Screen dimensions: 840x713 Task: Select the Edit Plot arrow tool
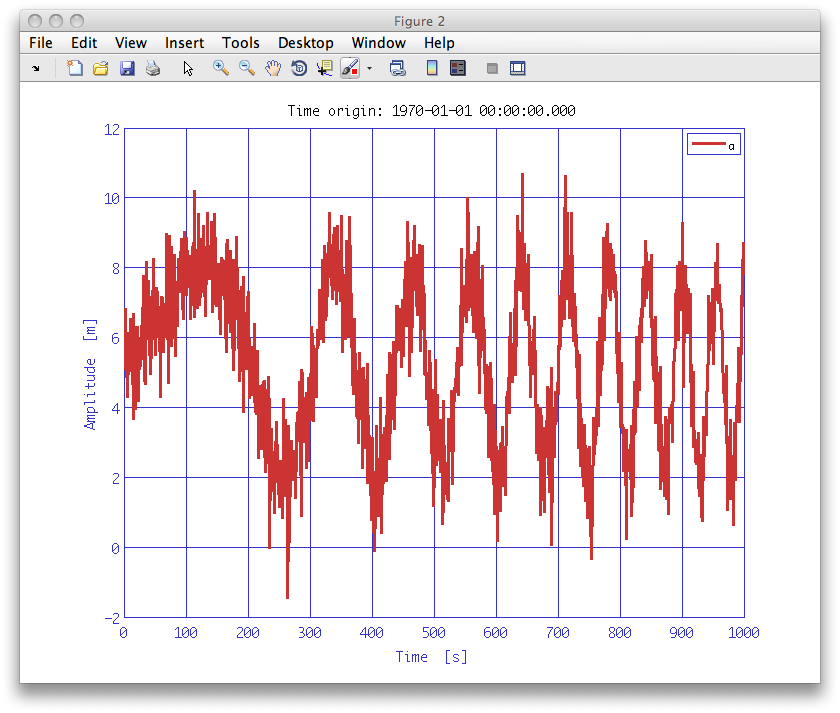tap(188, 69)
